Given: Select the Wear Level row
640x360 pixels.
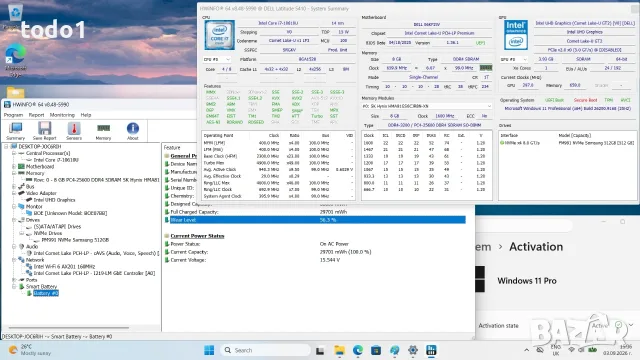Looking at the screenshot, I should 315,220.
